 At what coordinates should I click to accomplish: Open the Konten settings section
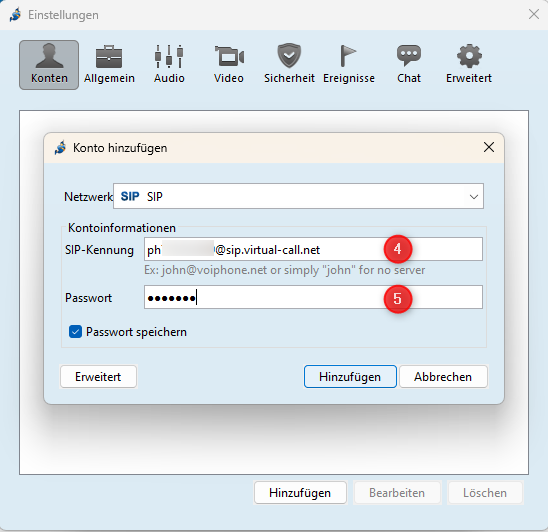[x=49, y=65]
